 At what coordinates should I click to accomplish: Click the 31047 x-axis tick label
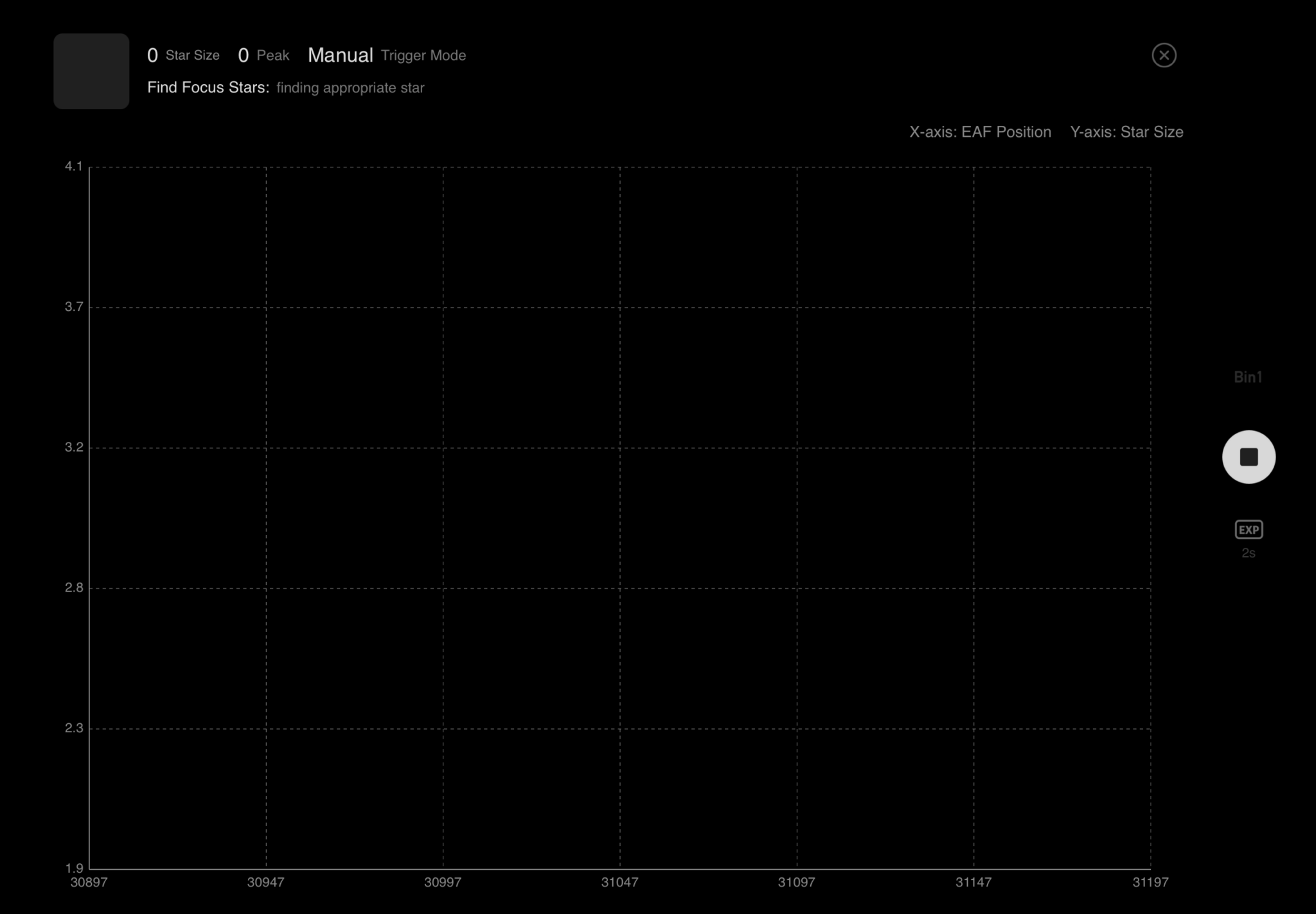click(619, 883)
